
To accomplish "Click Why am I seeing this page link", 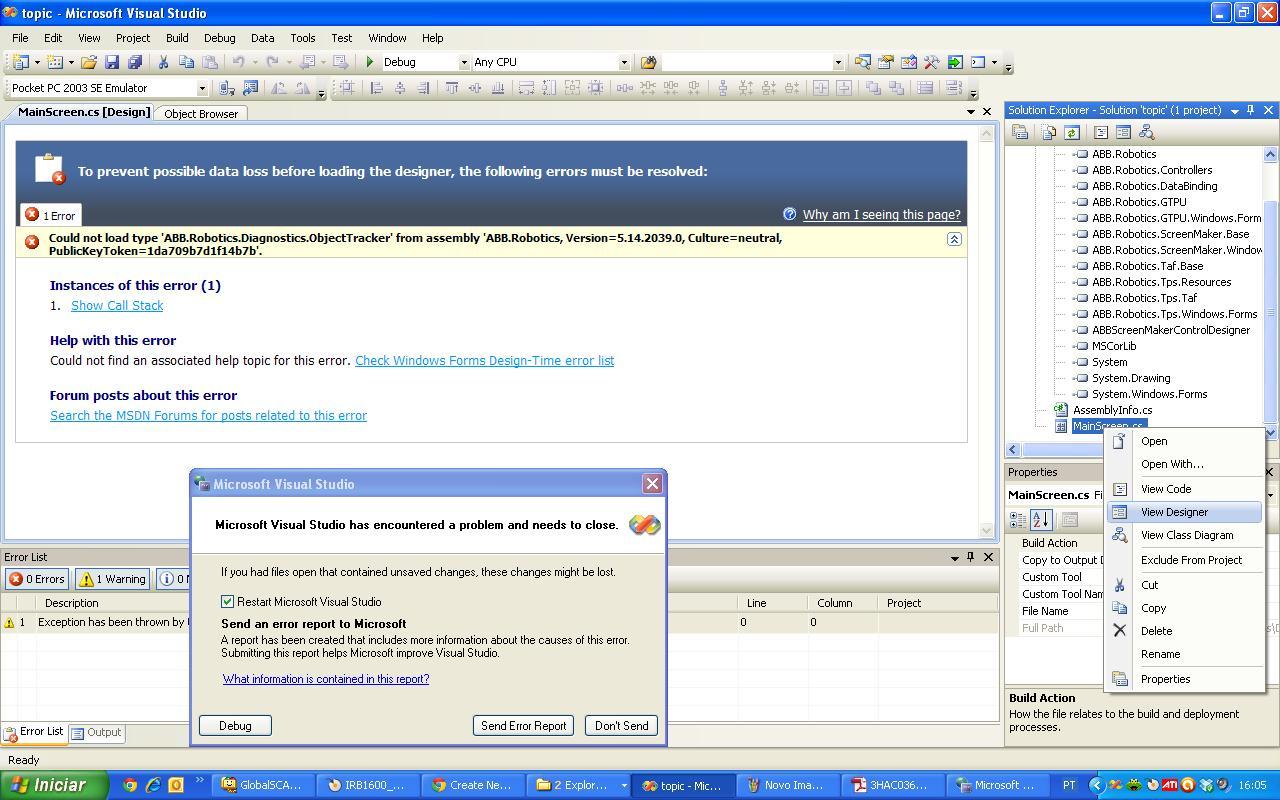I will [x=881, y=215].
